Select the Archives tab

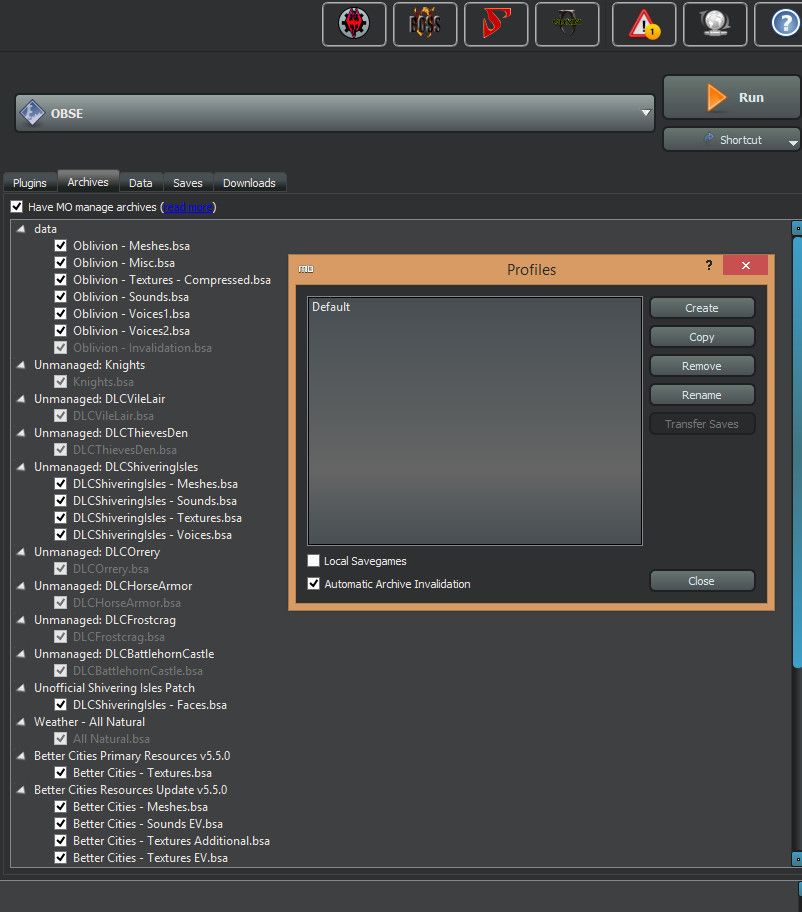tap(88, 181)
